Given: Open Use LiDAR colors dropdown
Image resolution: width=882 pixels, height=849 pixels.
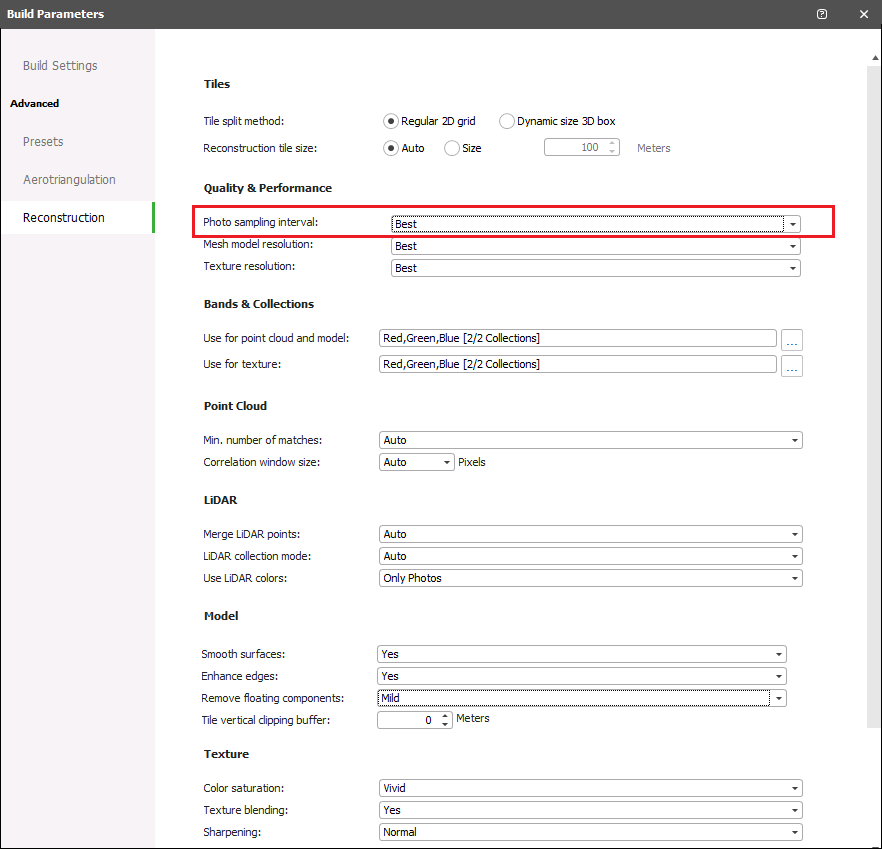Looking at the screenshot, I should point(591,578).
